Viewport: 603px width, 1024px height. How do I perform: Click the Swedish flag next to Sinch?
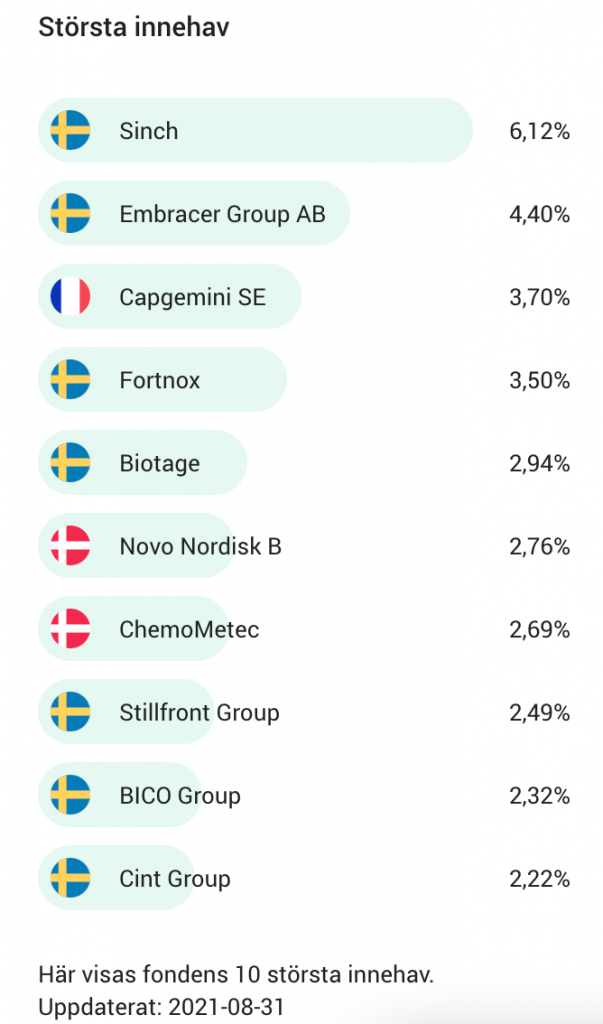coord(70,131)
